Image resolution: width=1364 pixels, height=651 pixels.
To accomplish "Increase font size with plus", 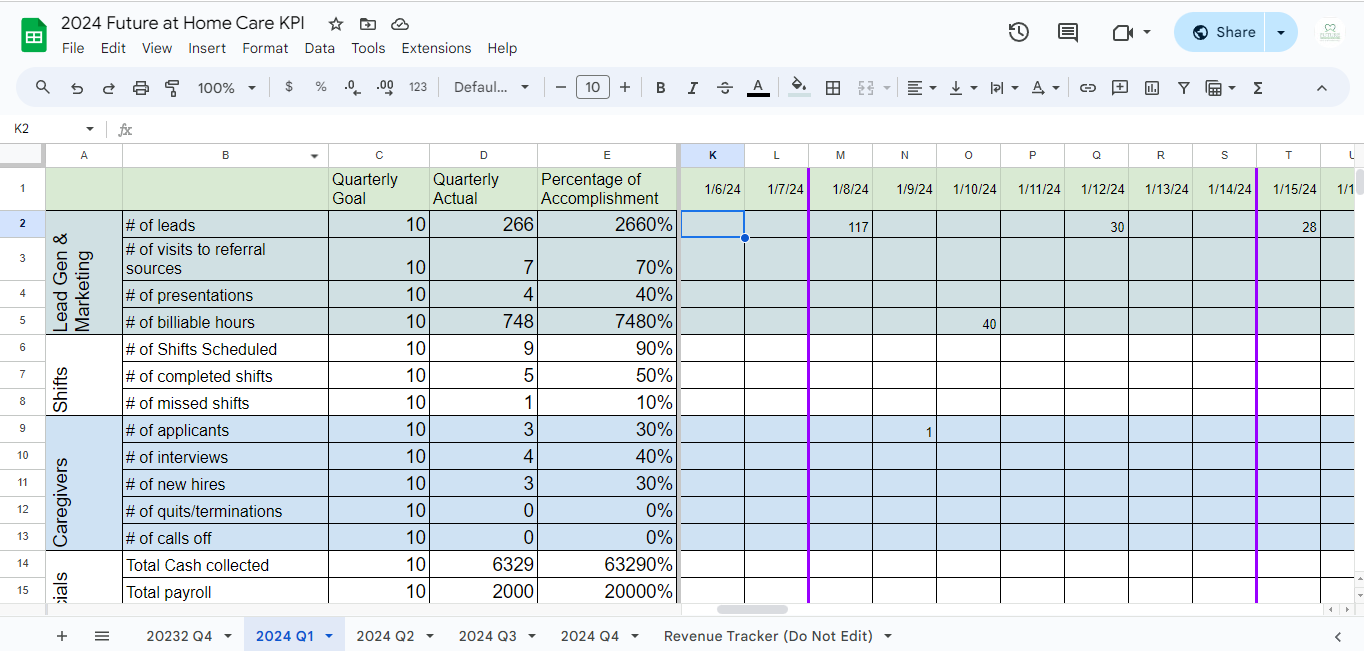I will click(x=625, y=87).
